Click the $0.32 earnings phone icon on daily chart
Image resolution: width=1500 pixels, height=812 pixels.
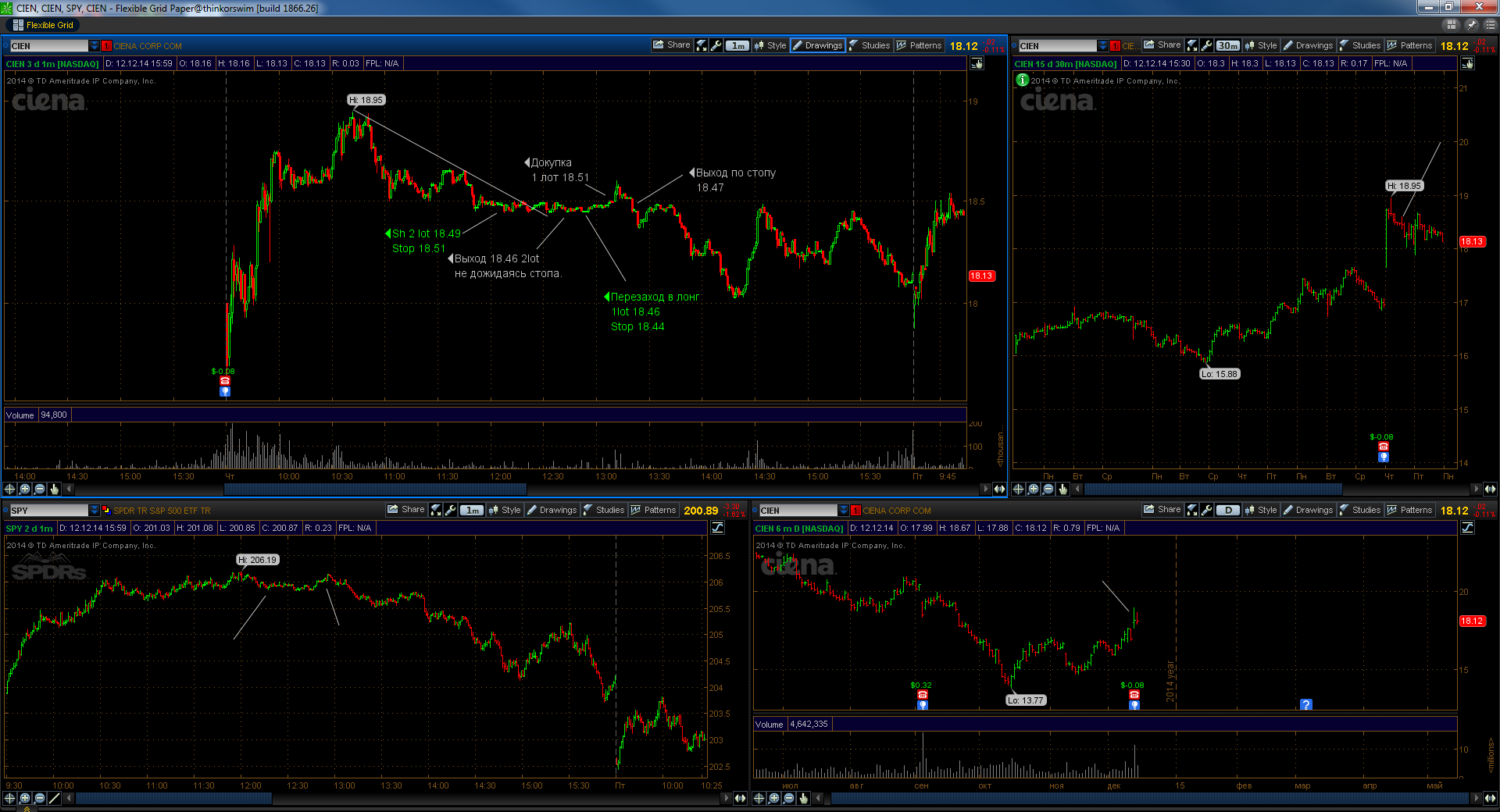coord(923,695)
